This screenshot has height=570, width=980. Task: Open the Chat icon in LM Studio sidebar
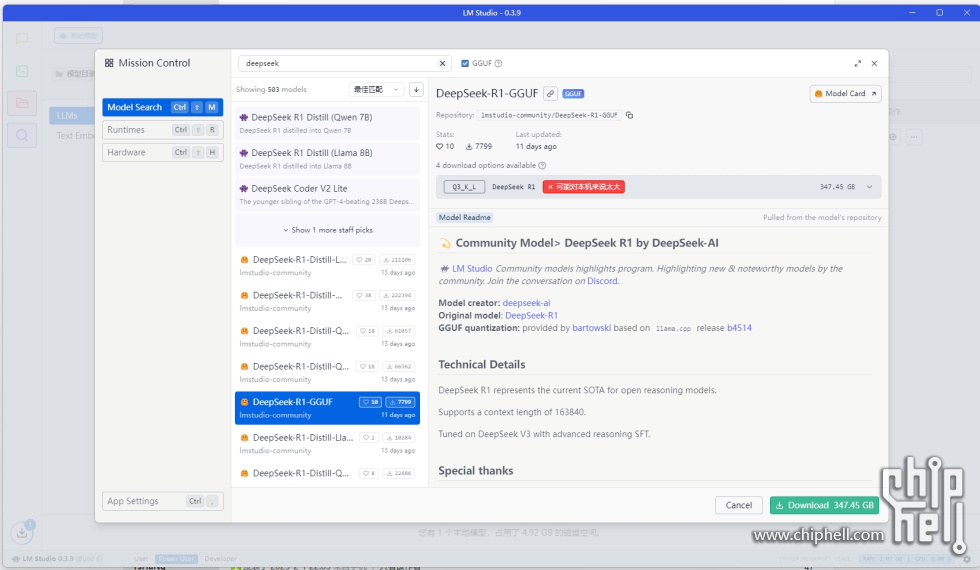click(22, 39)
